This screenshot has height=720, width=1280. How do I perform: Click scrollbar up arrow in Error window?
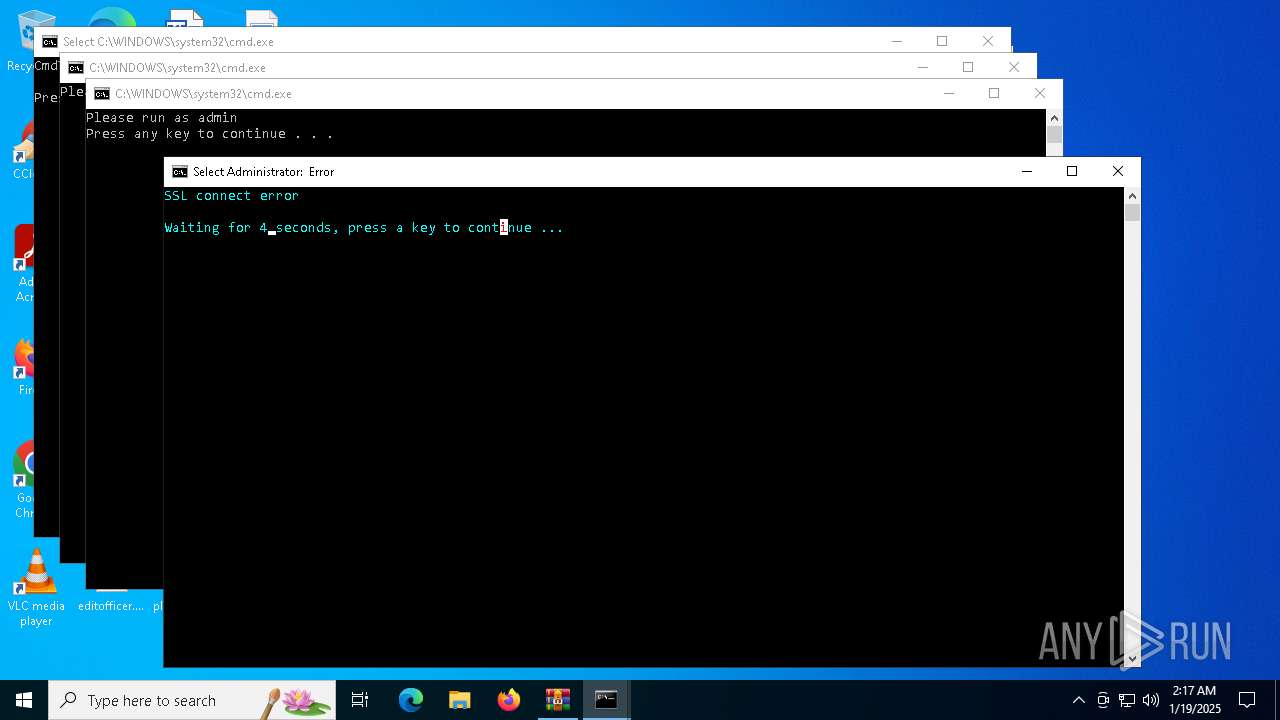point(1132,196)
